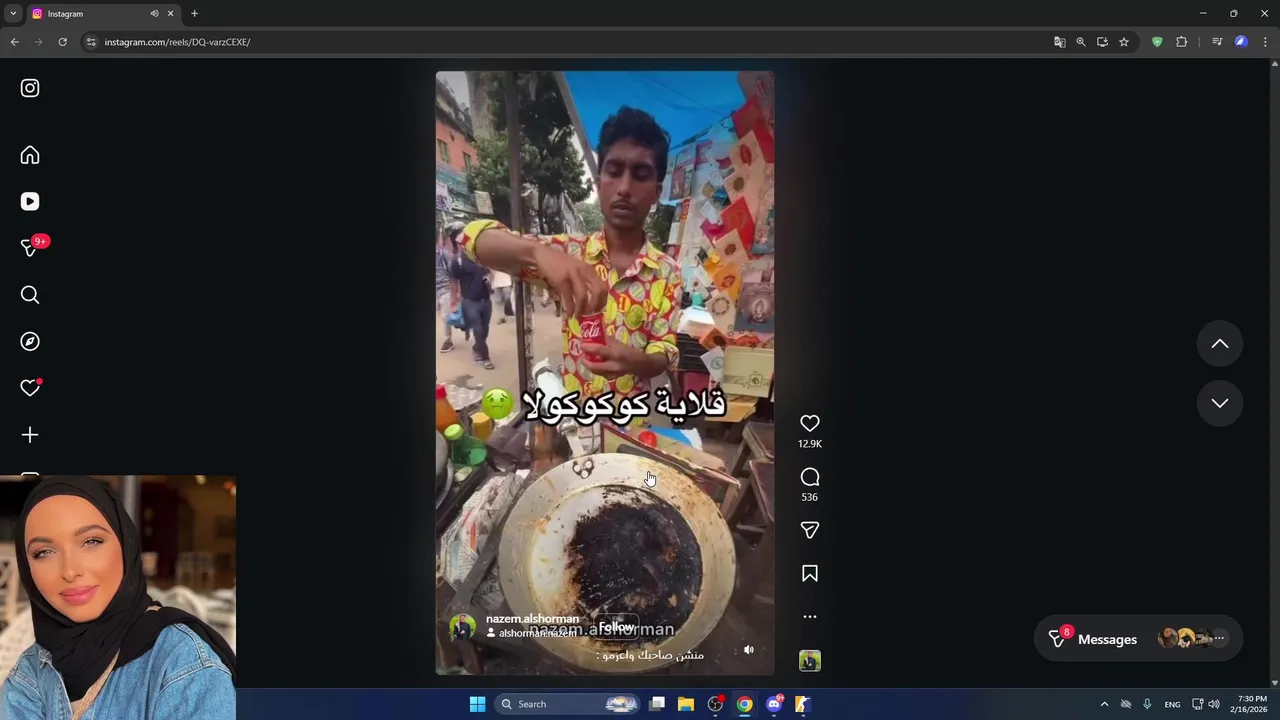Go to the next reel with down arrow
This screenshot has height=720, width=1280.
(1220, 403)
